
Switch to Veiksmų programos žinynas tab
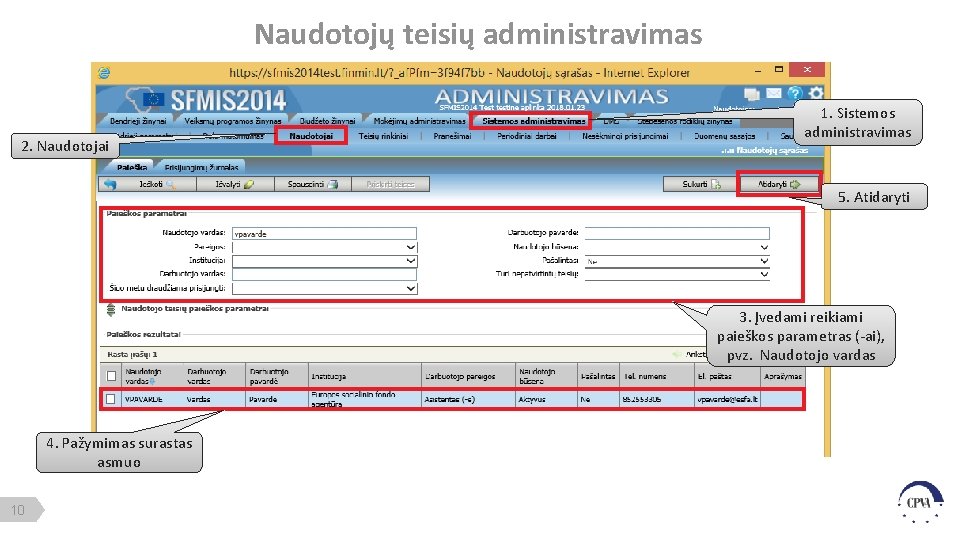tap(233, 121)
